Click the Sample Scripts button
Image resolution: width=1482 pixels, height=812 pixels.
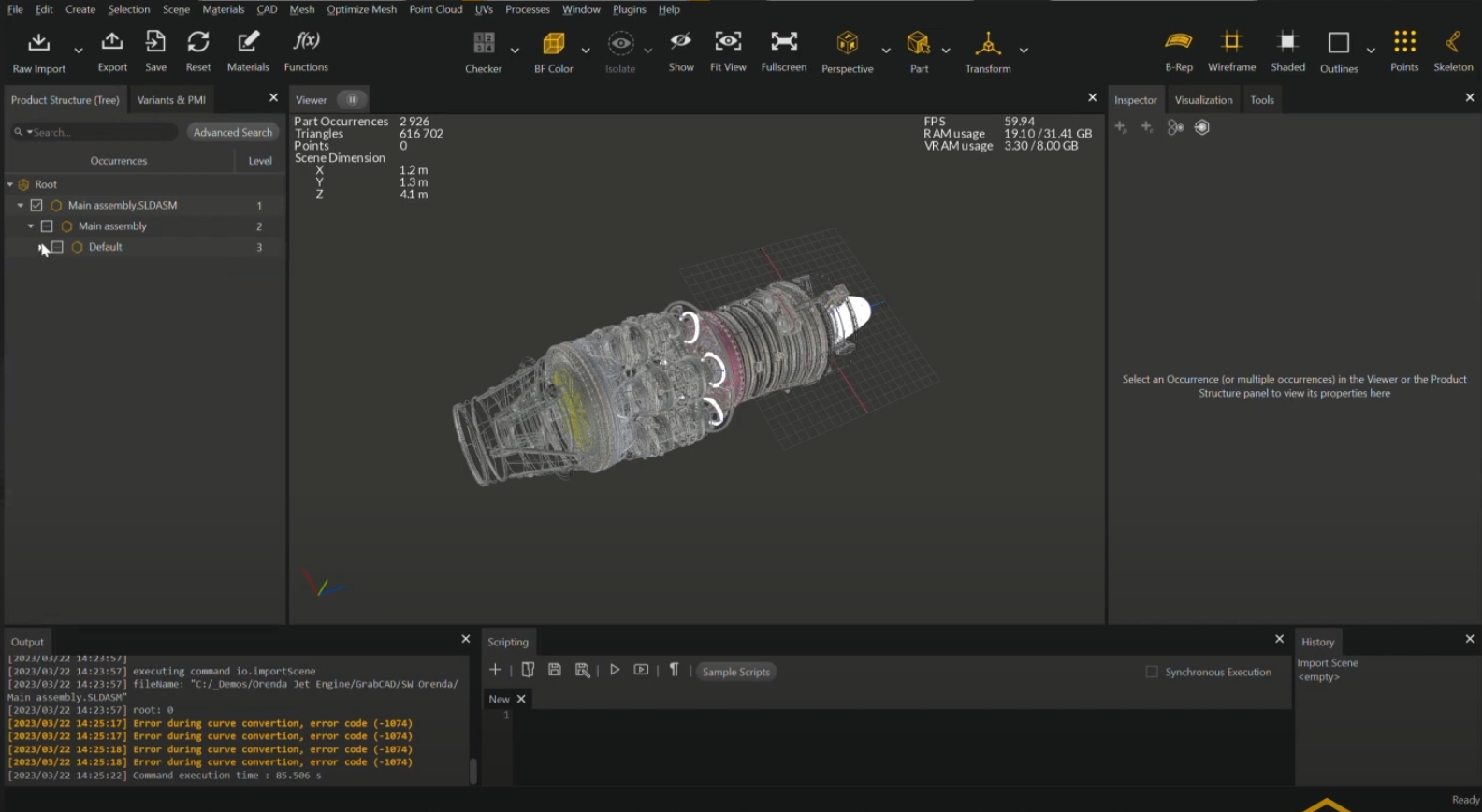click(735, 672)
